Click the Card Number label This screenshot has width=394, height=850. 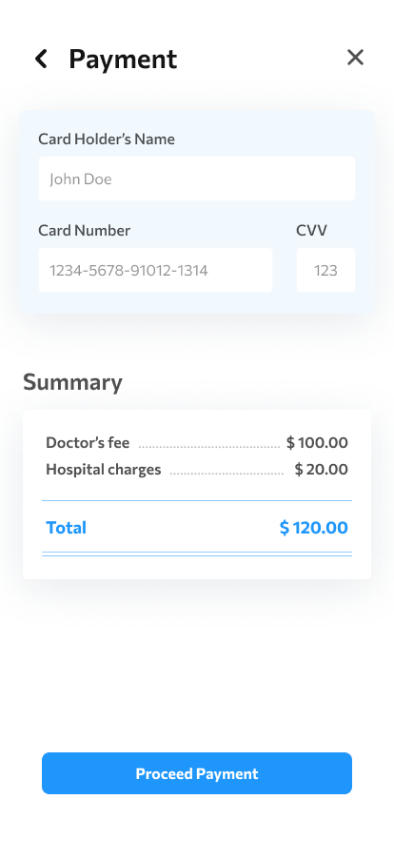84,230
